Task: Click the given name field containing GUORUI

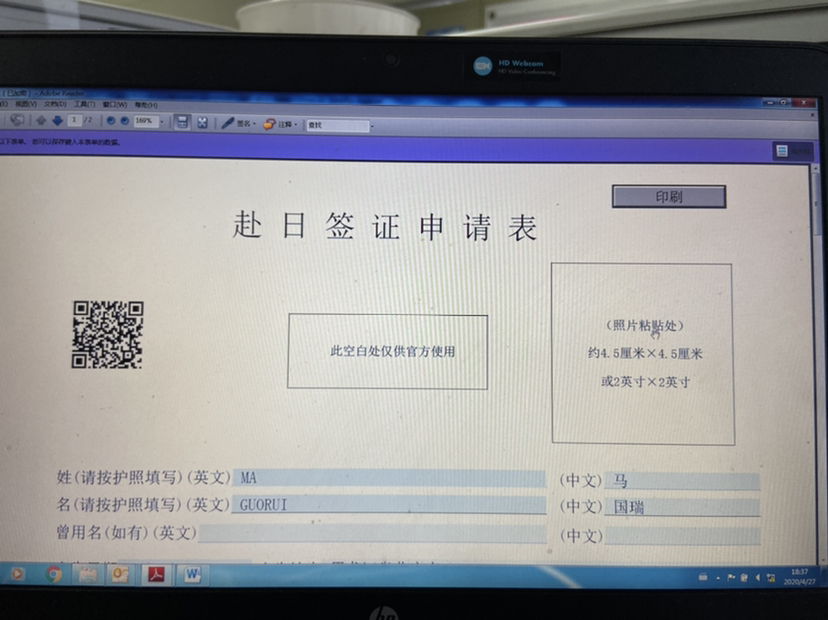Action: pyautogui.click(x=388, y=506)
